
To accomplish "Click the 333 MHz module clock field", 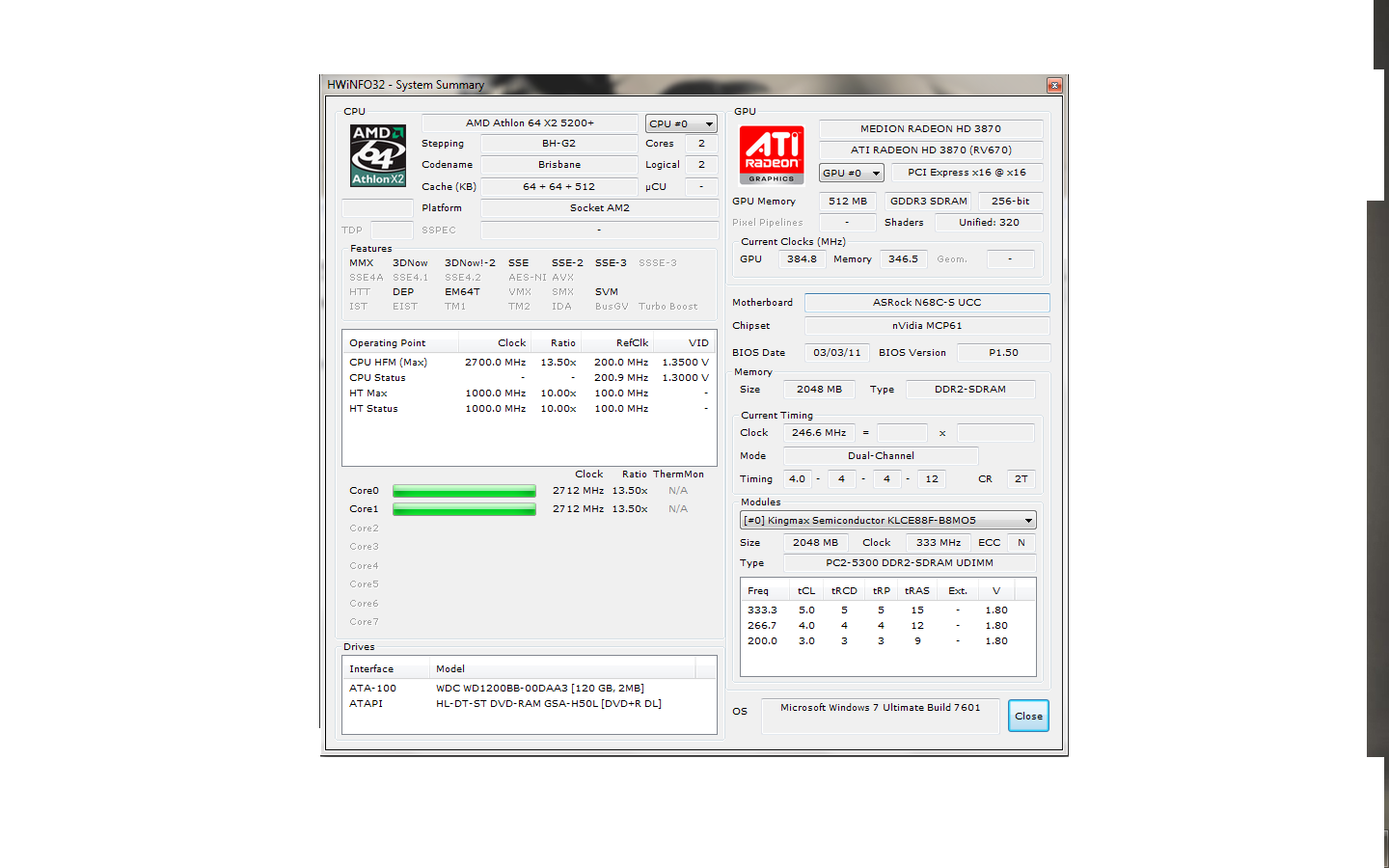I will (x=938, y=543).
